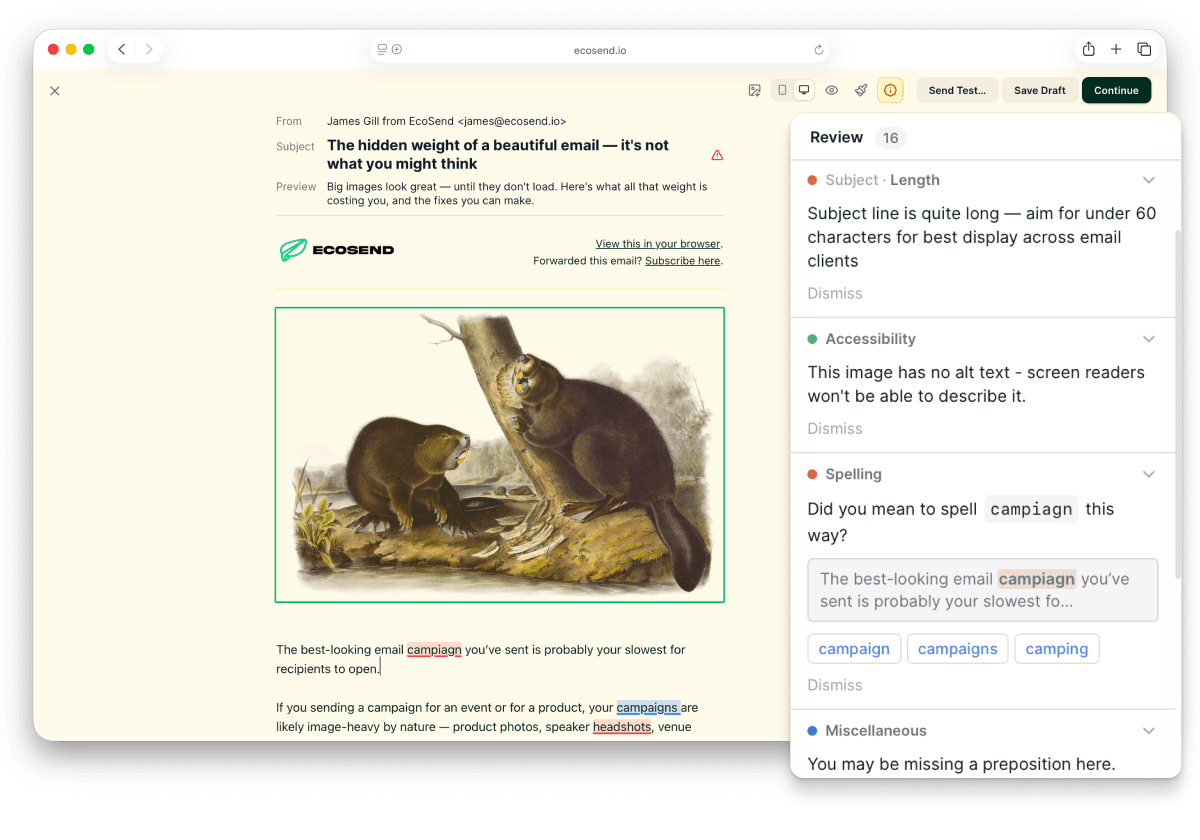Screen dimensions: 1200x840
Task: Switch to mobile preview mode
Action: pyautogui.click(x=782, y=90)
